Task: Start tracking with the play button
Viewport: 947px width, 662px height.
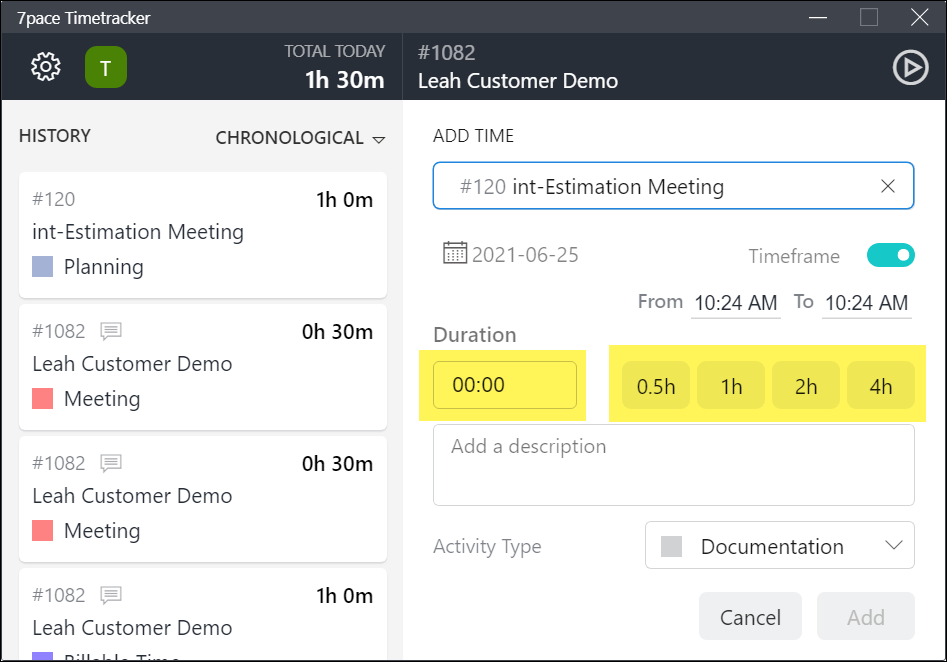Action: [x=910, y=67]
